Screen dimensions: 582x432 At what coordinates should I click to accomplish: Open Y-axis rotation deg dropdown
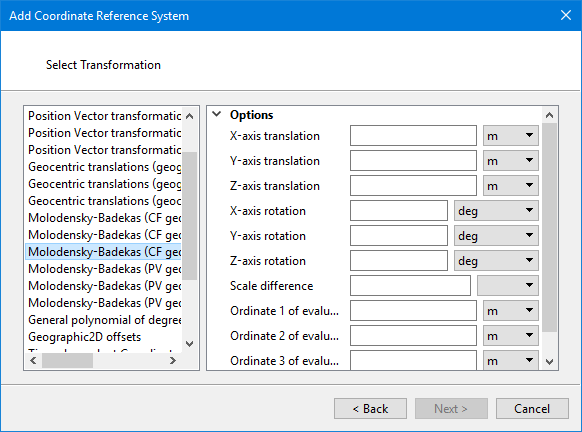[x=496, y=236]
